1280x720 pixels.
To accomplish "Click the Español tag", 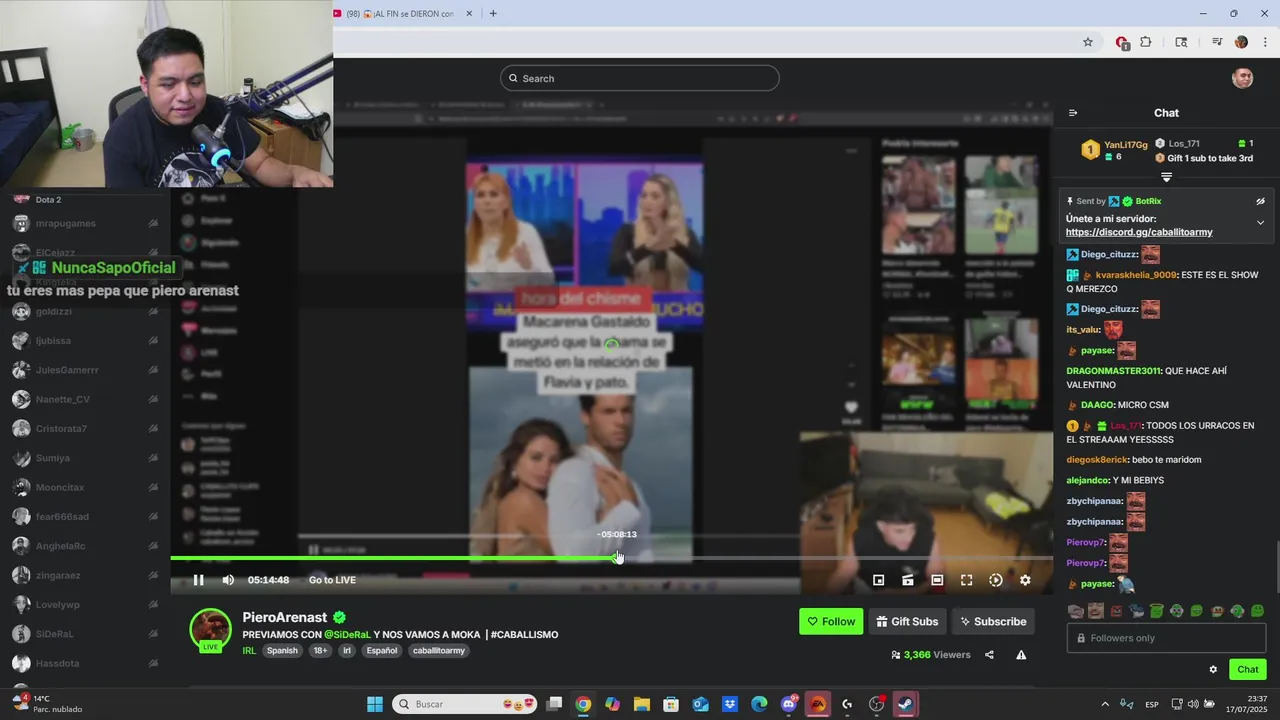I will [x=382, y=650].
